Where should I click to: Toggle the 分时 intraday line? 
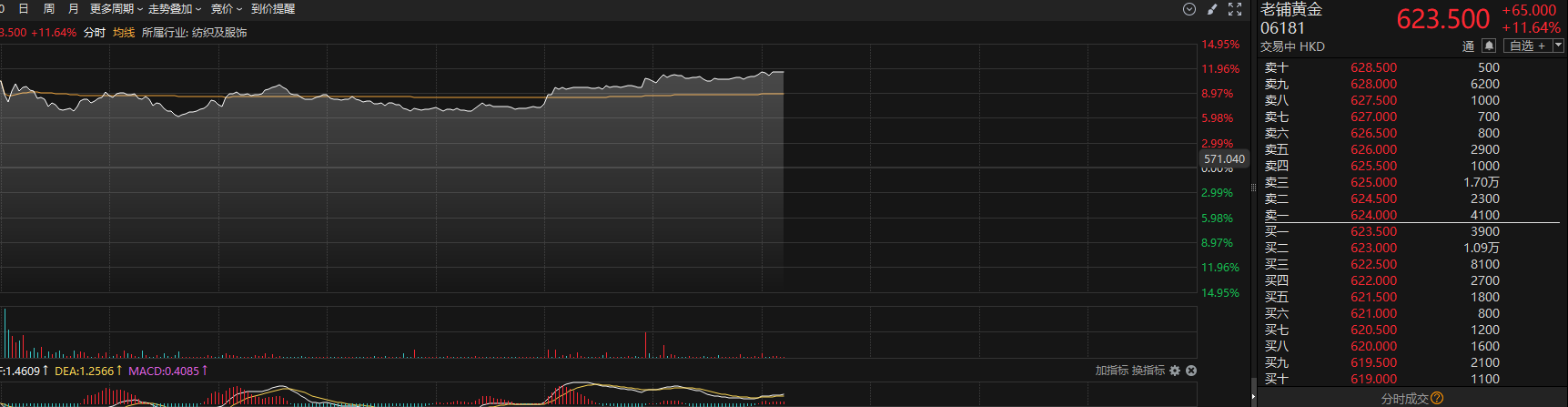pos(95,33)
